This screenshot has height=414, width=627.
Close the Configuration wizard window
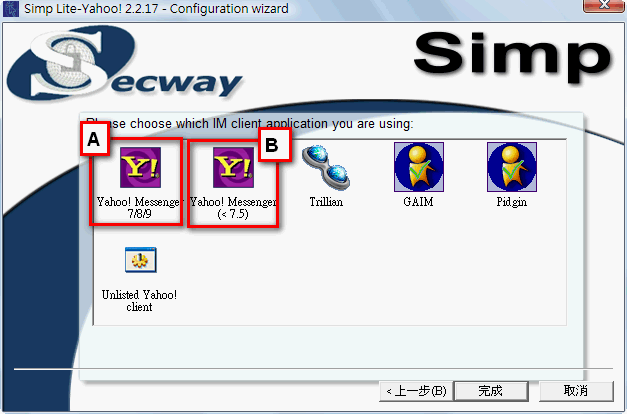[604, 6]
